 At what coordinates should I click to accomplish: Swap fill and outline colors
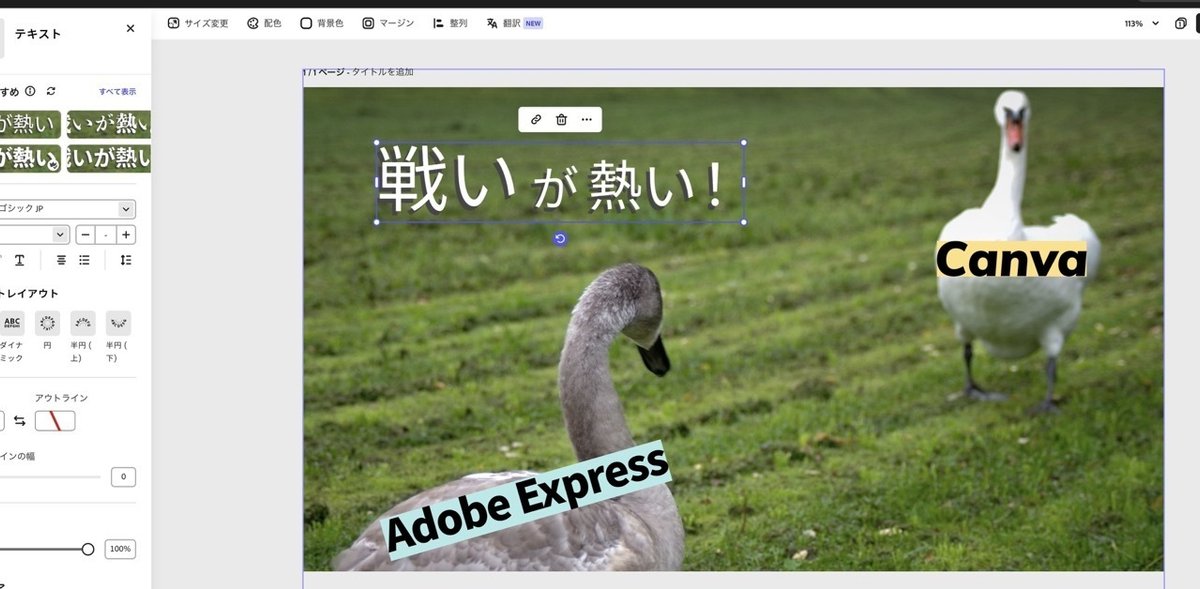(20, 421)
